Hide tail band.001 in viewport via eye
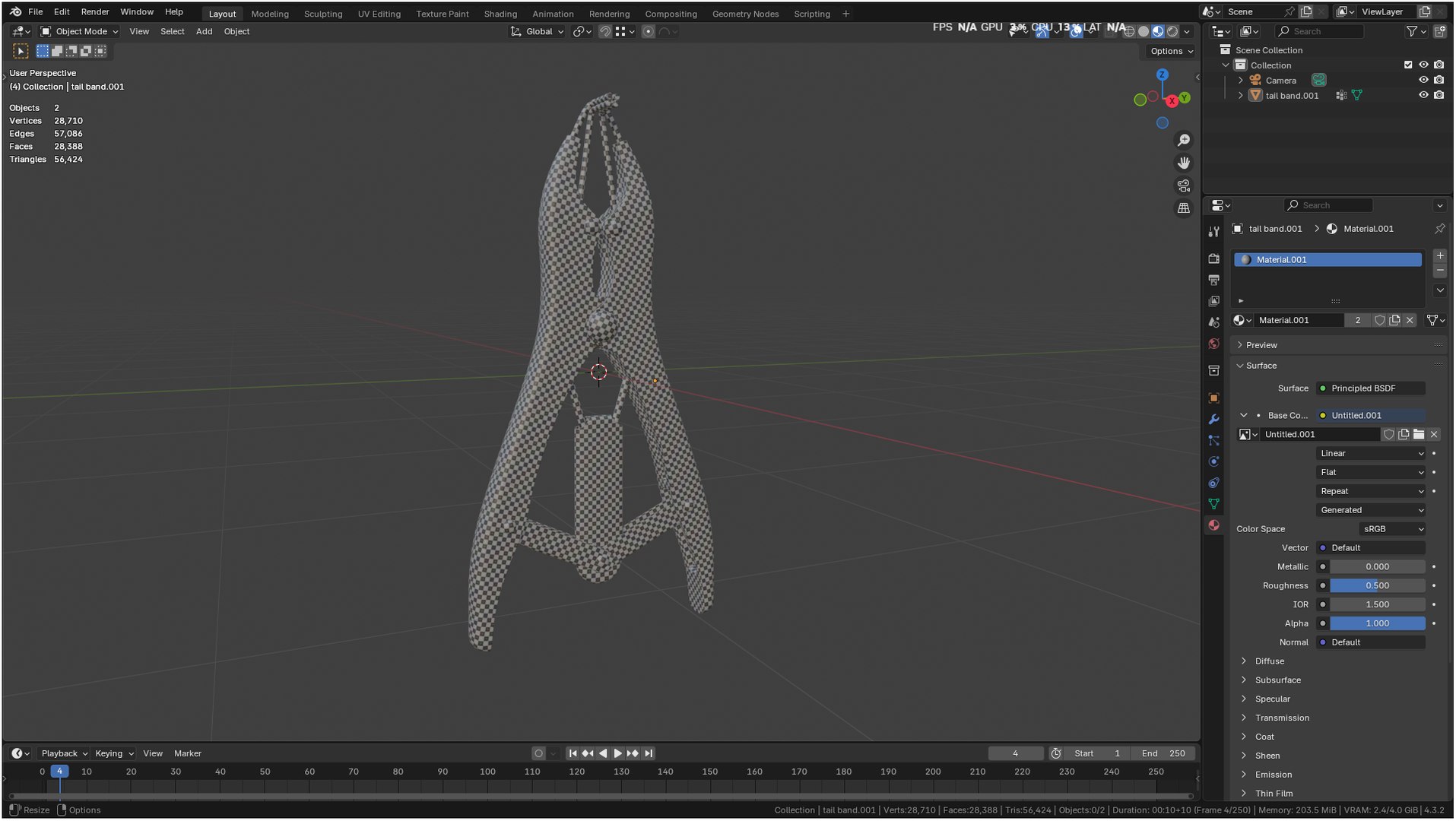 (x=1423, y=96)
